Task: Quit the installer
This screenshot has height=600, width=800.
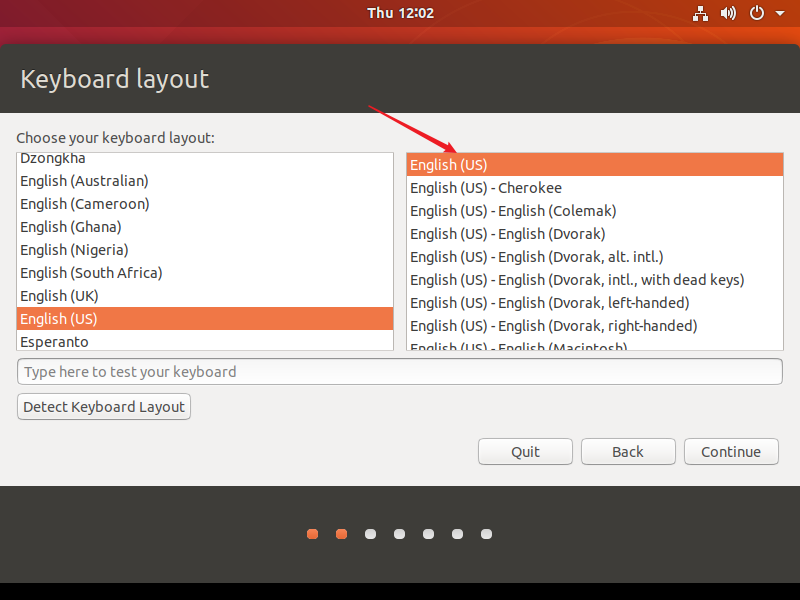Action: pyautogui.click(x=526, y=452)
